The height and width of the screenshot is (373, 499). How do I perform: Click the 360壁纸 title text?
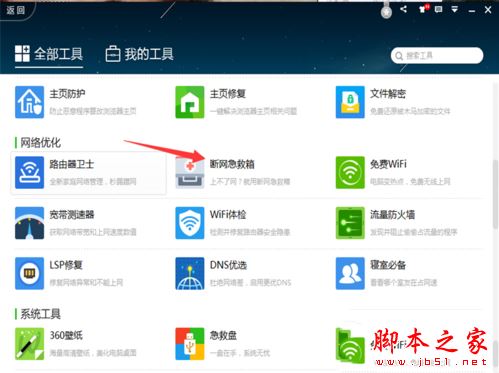(66, 335)
